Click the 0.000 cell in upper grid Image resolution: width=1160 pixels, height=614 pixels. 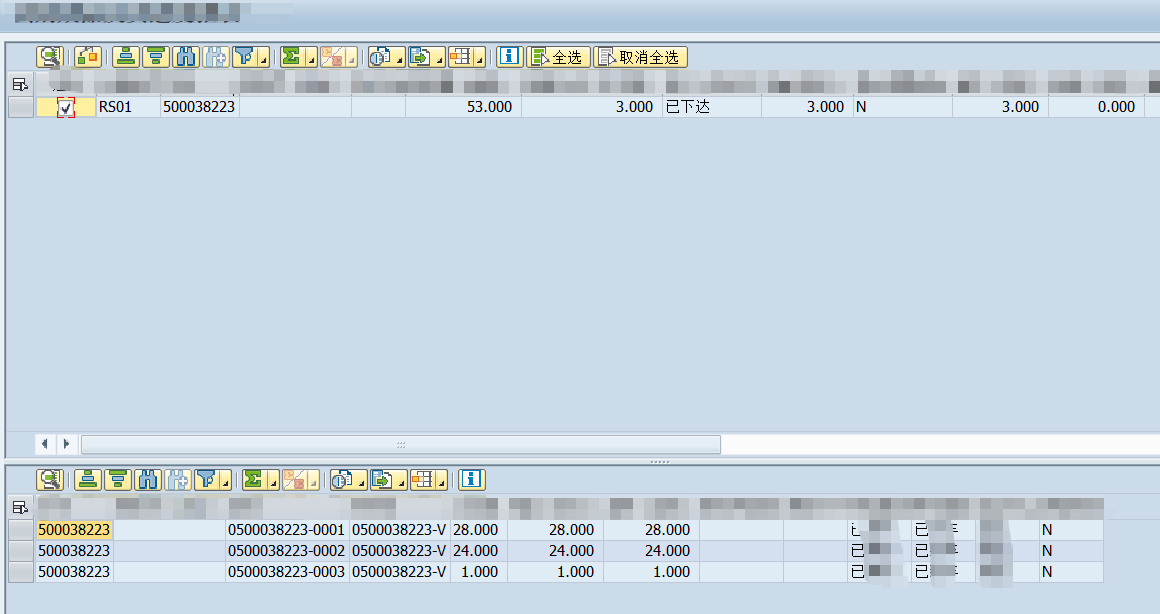pyautogui.click(x=1096, y=107)
